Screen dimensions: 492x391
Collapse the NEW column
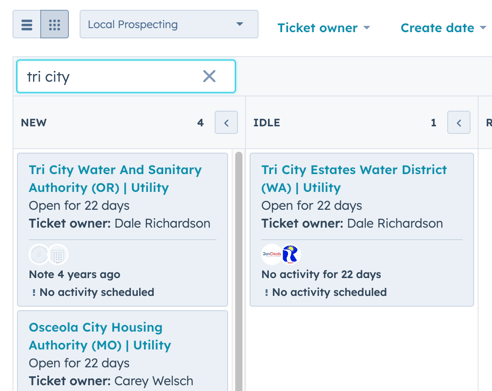226,123
